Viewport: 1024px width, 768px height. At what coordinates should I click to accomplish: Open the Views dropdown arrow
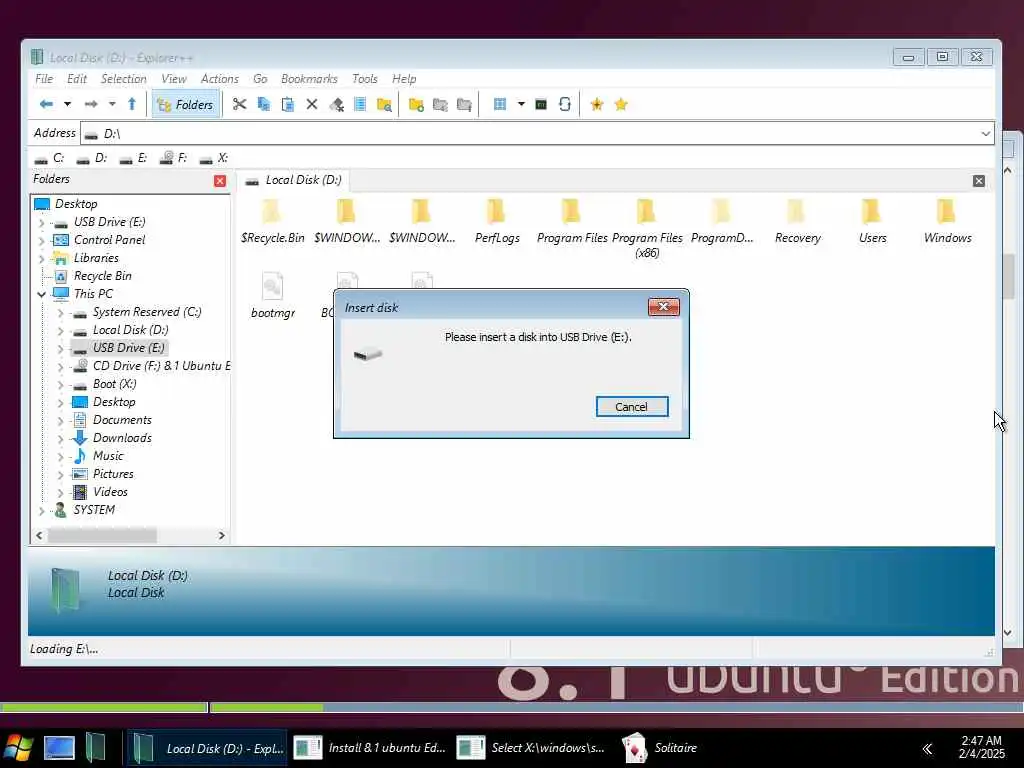(x=521, y=104)
